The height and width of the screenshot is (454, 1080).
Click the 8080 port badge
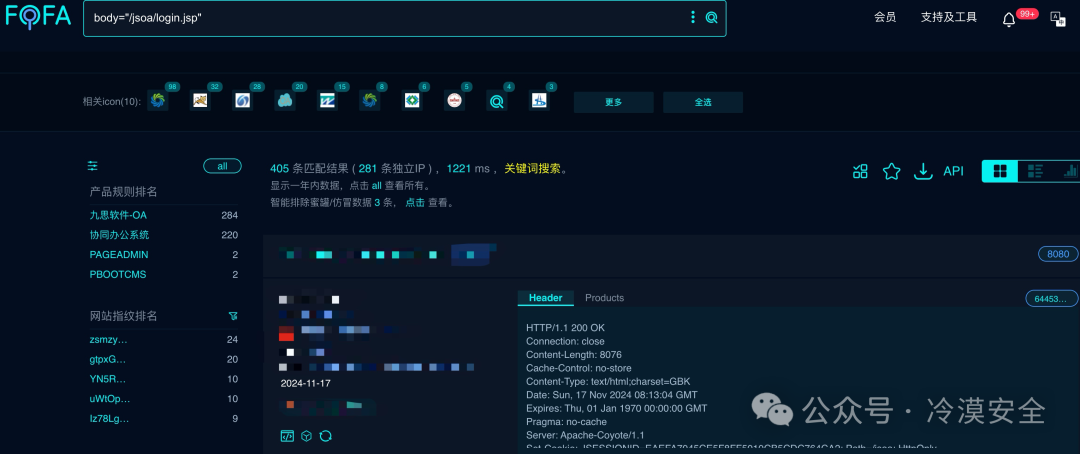[1058, 254]
